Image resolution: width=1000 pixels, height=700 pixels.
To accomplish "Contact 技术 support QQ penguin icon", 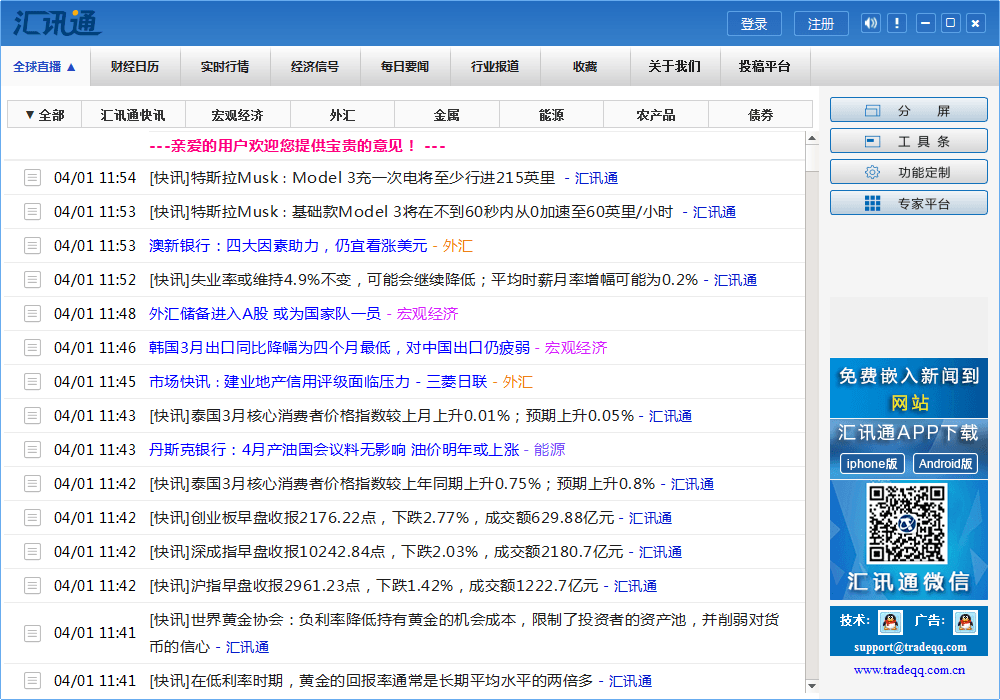I will (x=890, y=622).
